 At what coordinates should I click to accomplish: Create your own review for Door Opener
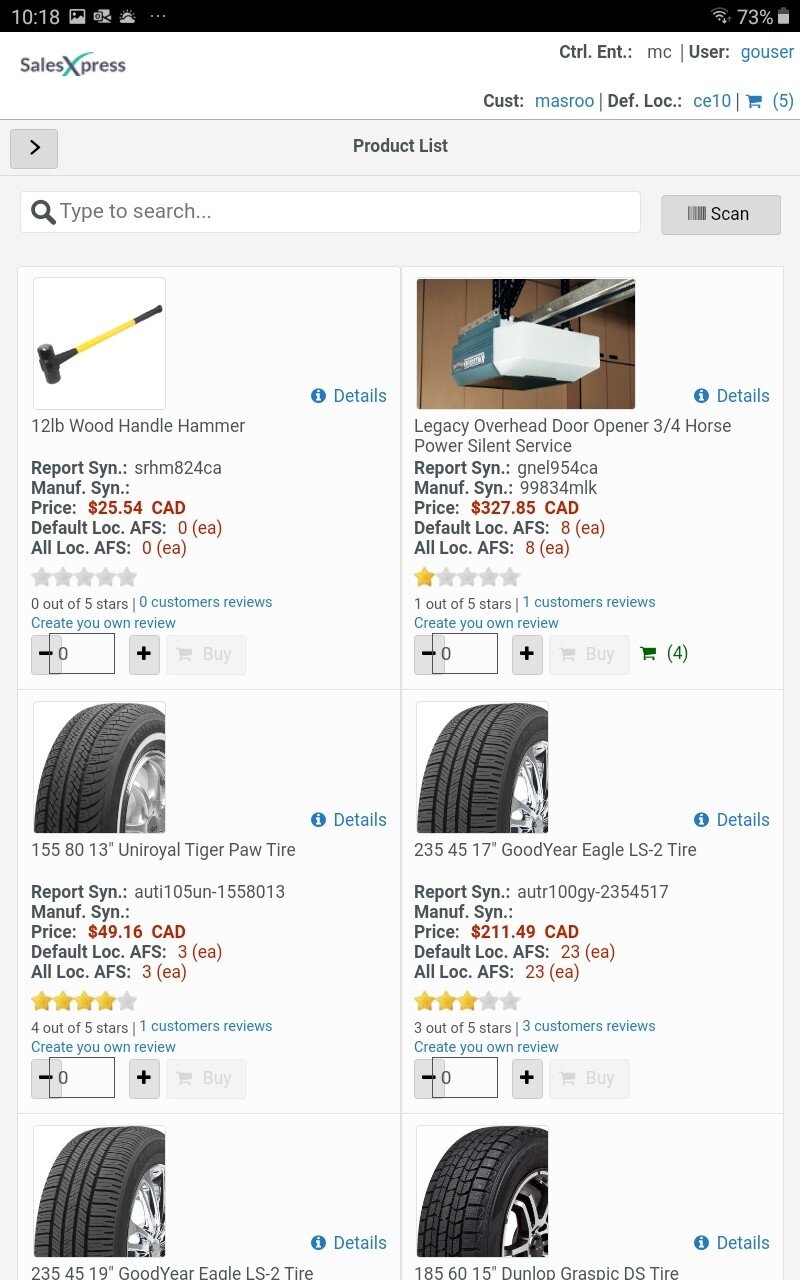pyautogui.click(x=486, y=623)
